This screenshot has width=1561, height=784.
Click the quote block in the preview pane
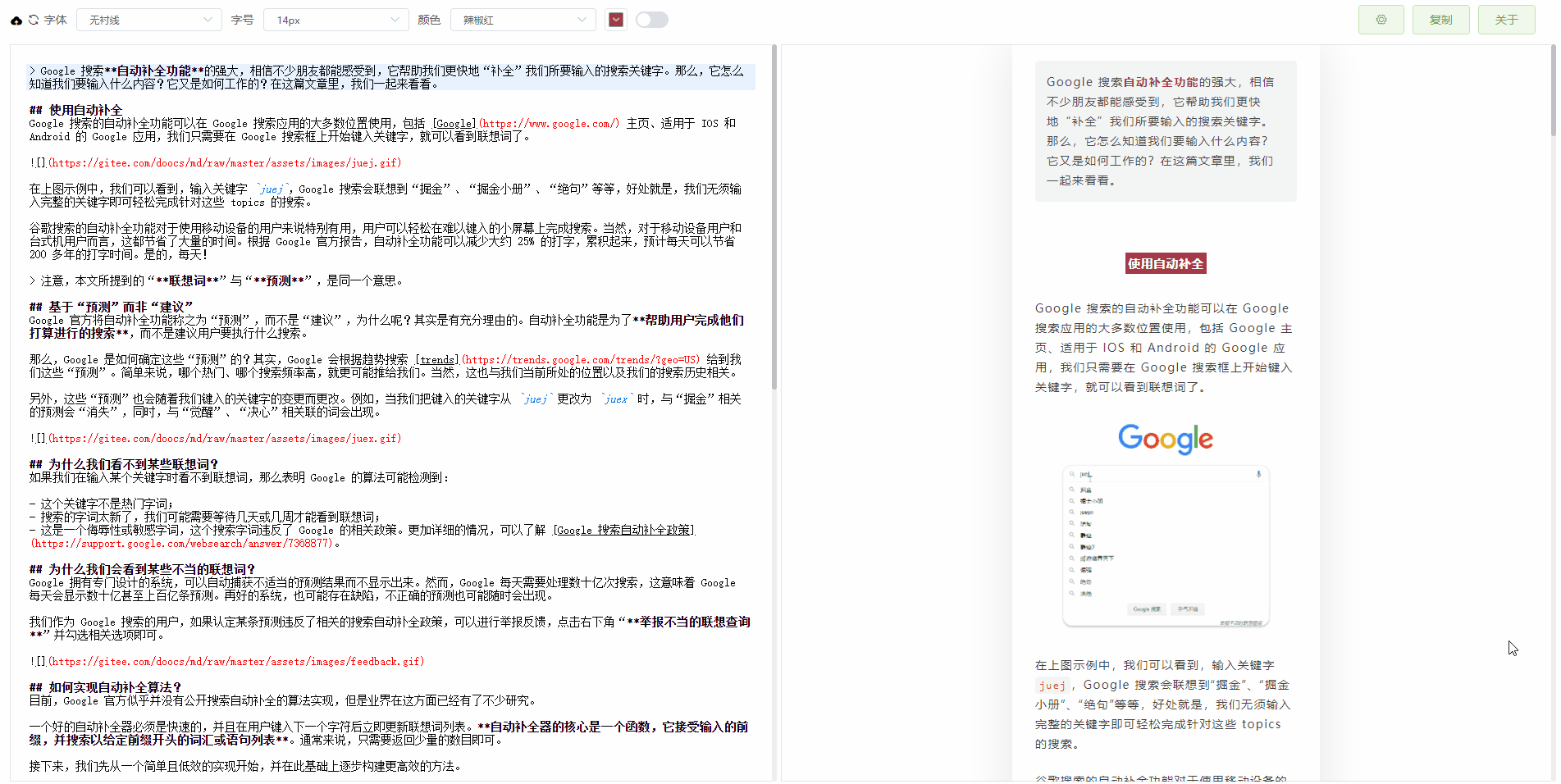coord(1166,131)
